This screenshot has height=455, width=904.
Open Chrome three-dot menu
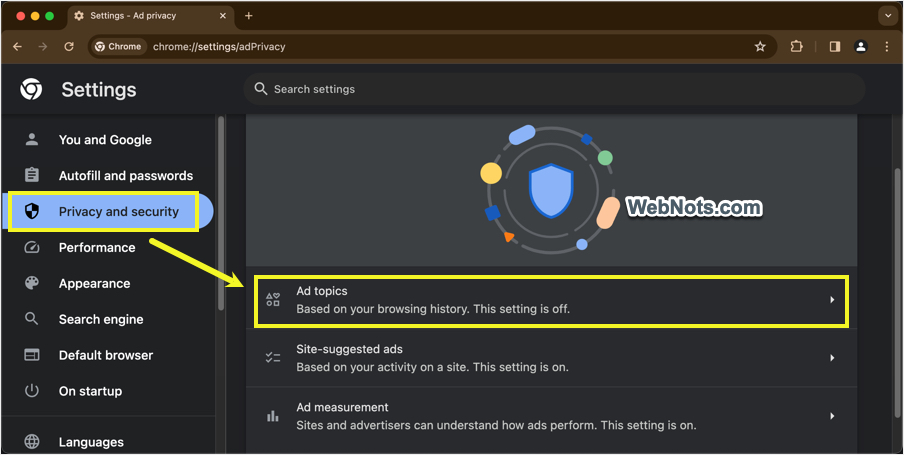tap(886, 46)
